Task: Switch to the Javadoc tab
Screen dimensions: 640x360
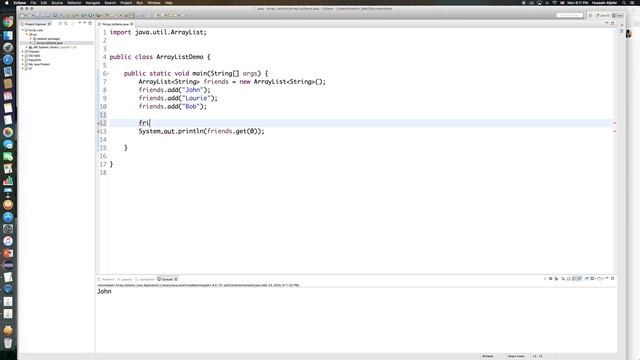Action: [125, 279]
